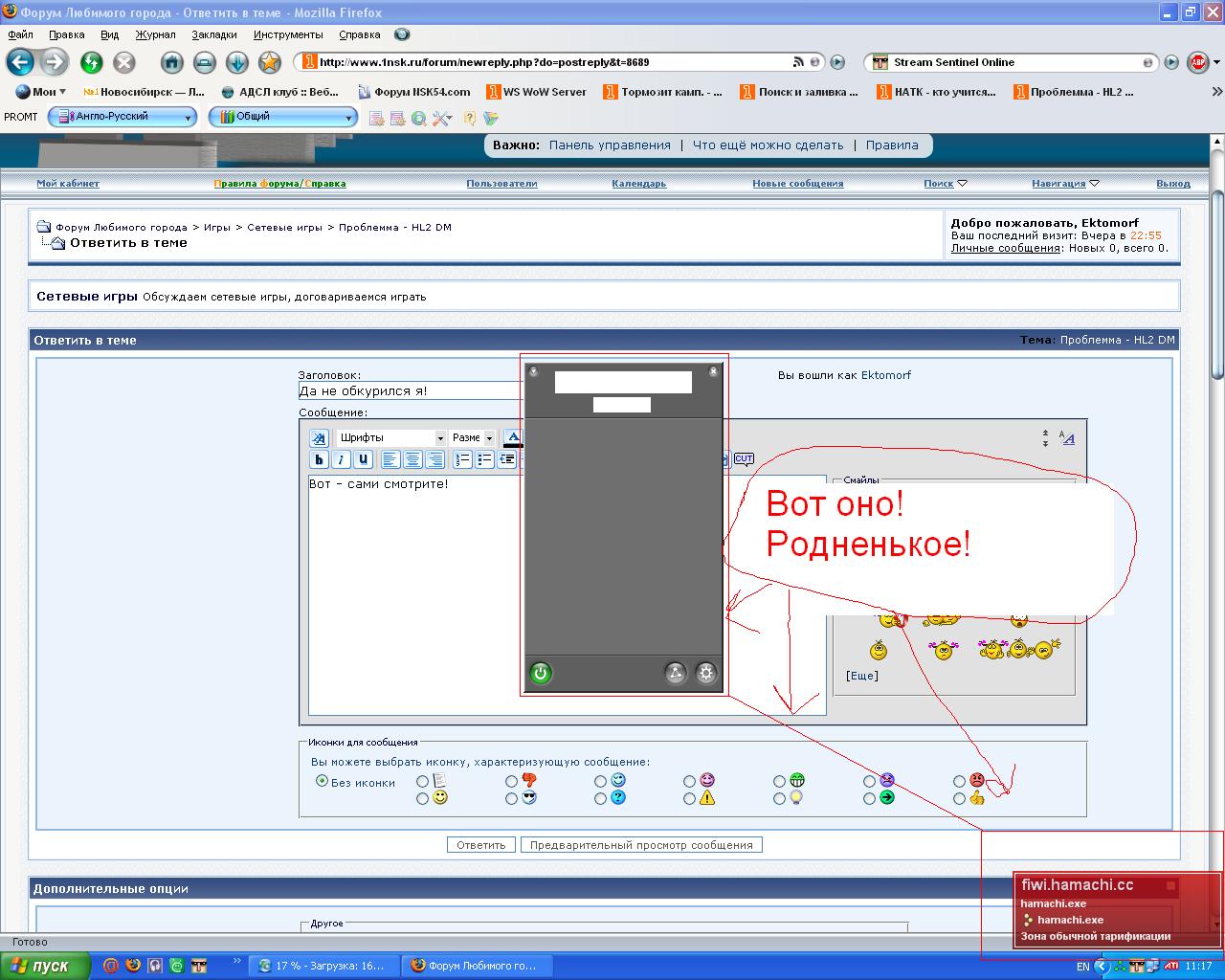
Task: Click the bold formatting button
Action: click(320, 459)
